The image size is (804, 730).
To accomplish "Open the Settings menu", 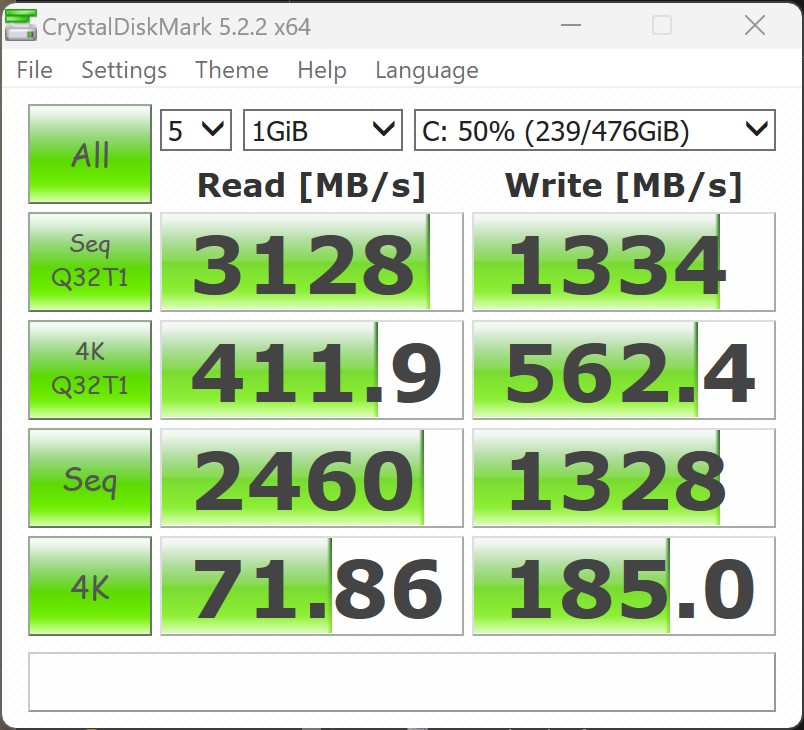I will click(x=124, y=71).
